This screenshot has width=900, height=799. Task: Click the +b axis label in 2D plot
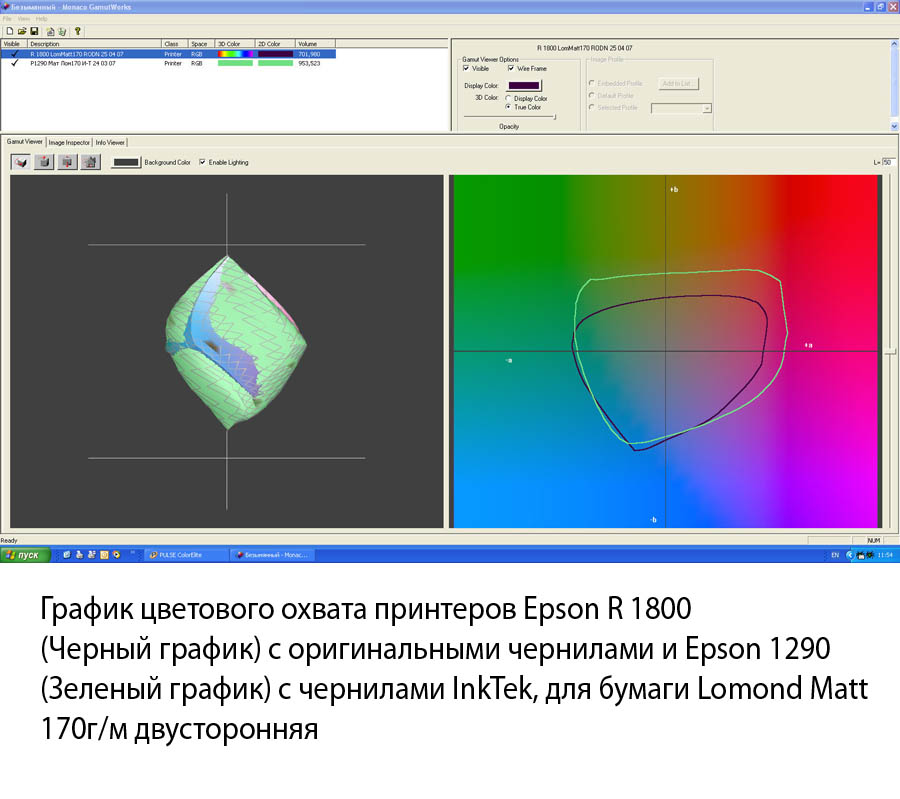(x=674, y=189)
